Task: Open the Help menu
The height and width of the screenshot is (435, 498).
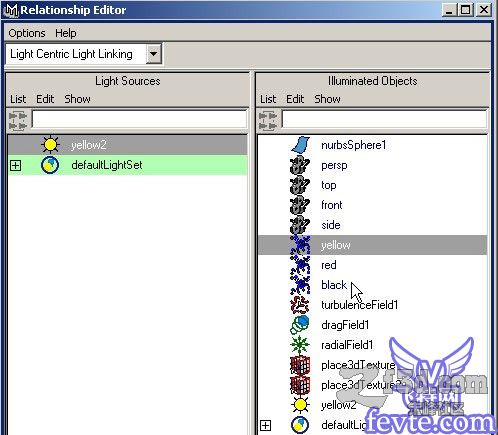Action: click(66, 33)
